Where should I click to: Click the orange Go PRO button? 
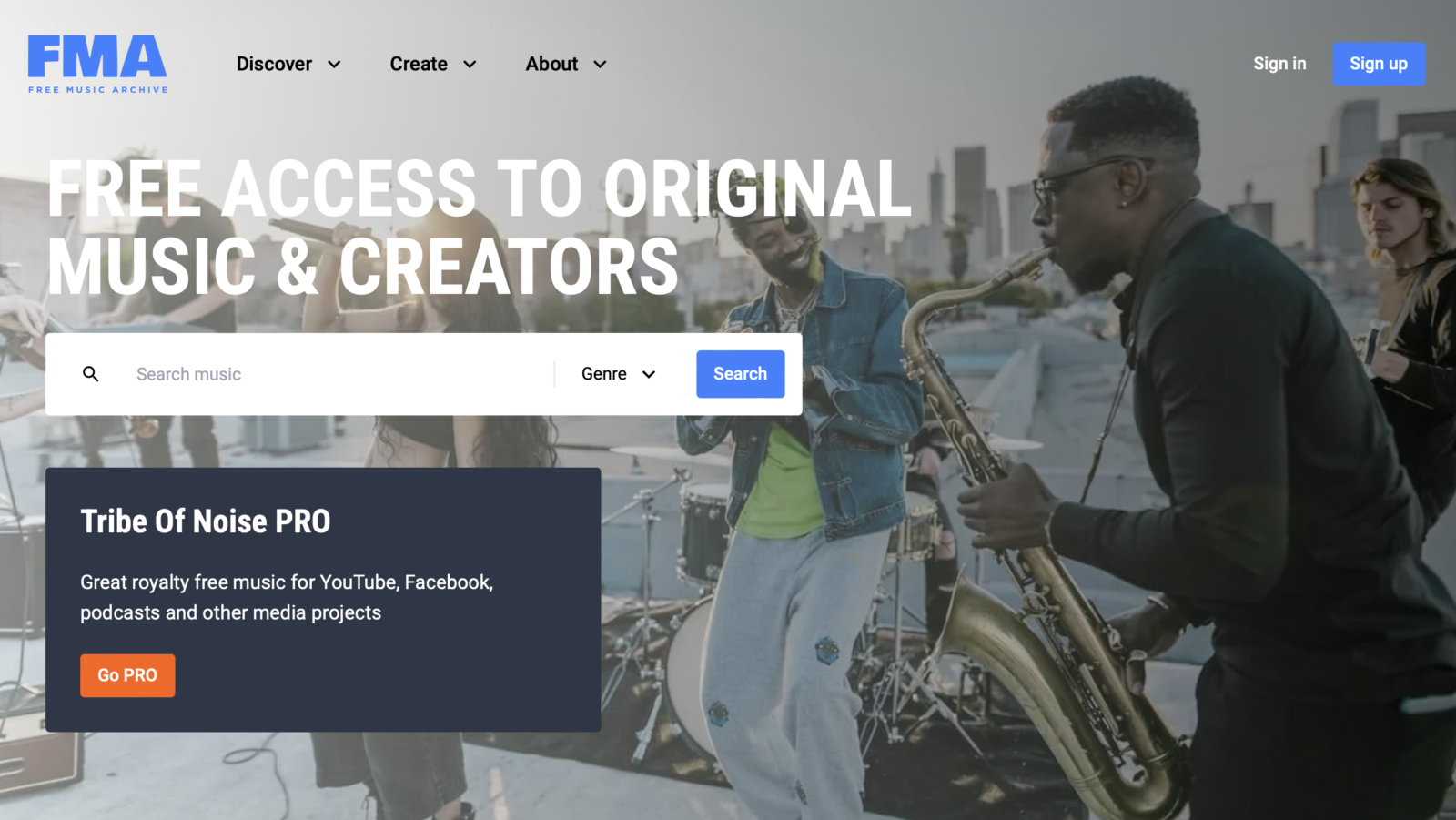click(x=127, y=675)
